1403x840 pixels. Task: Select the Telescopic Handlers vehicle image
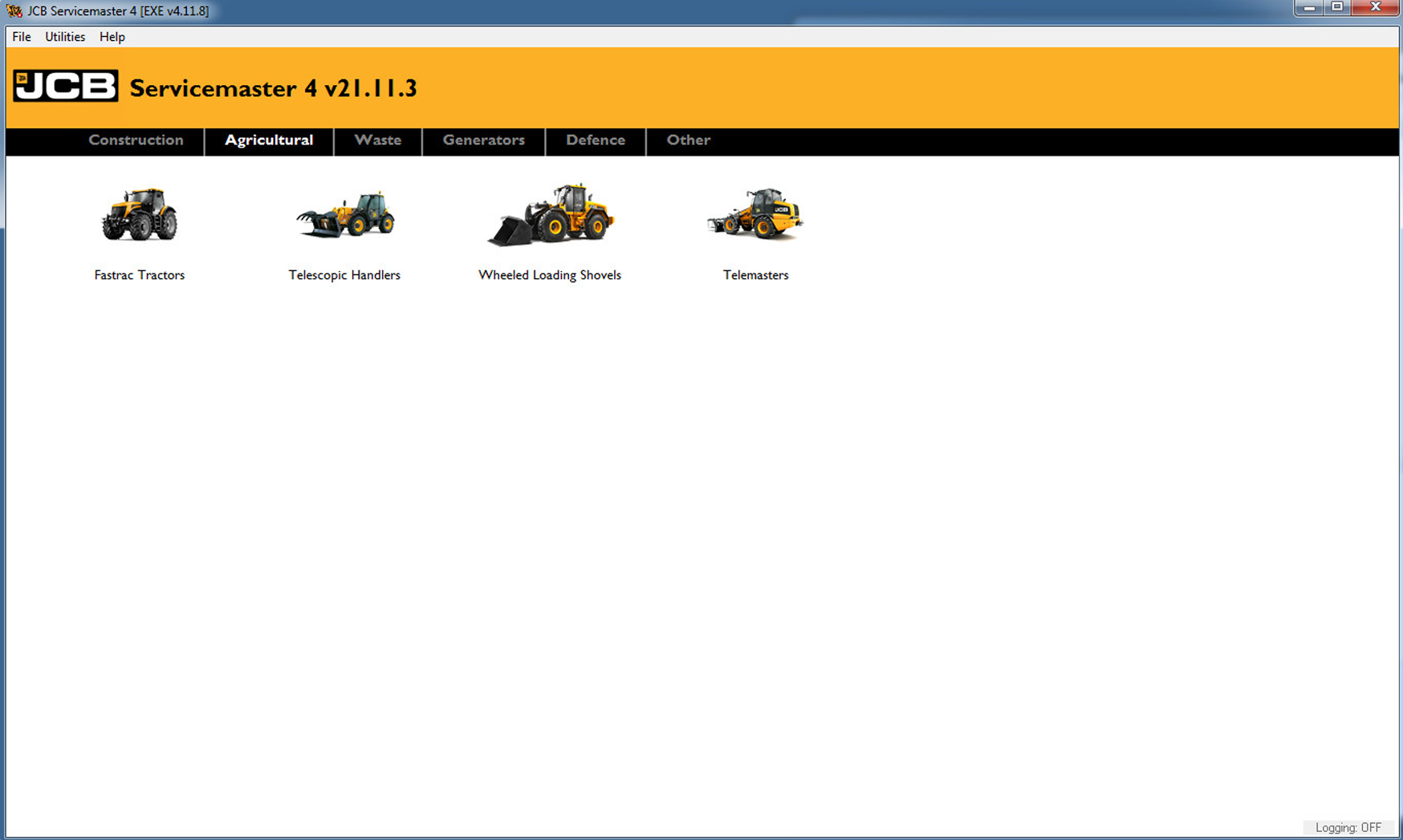coord(345,215)
